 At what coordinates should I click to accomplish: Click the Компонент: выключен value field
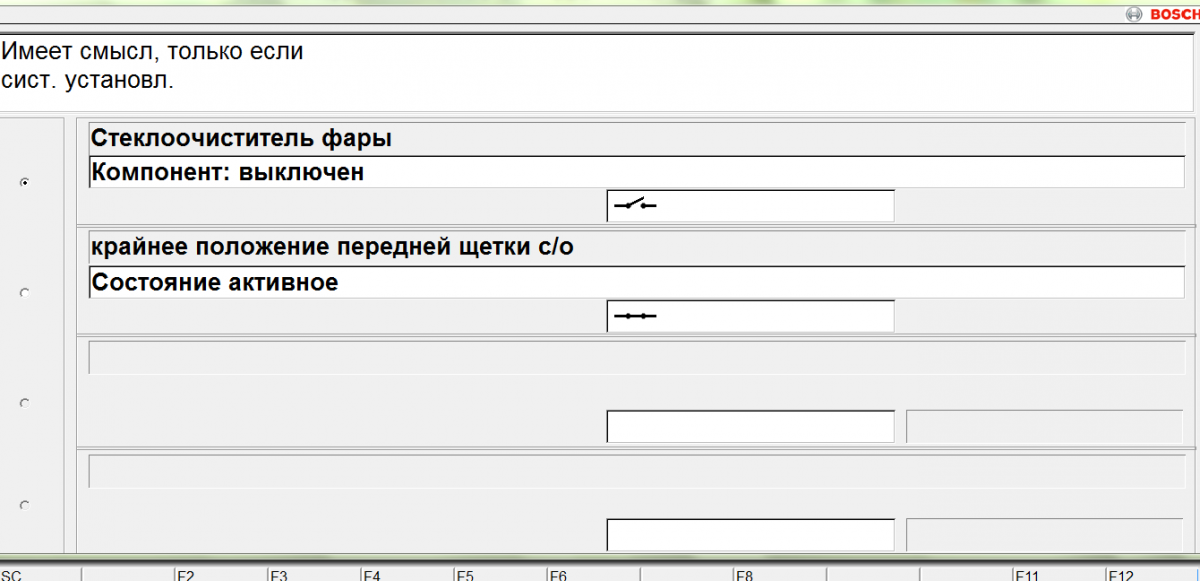637,172
